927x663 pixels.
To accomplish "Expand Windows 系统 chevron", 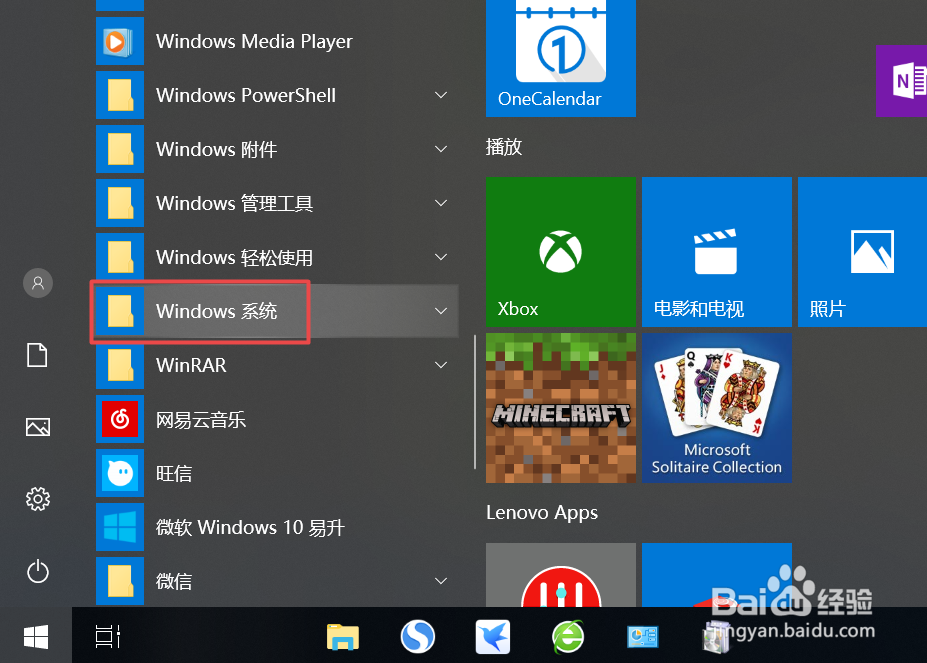I will [440, 311].
